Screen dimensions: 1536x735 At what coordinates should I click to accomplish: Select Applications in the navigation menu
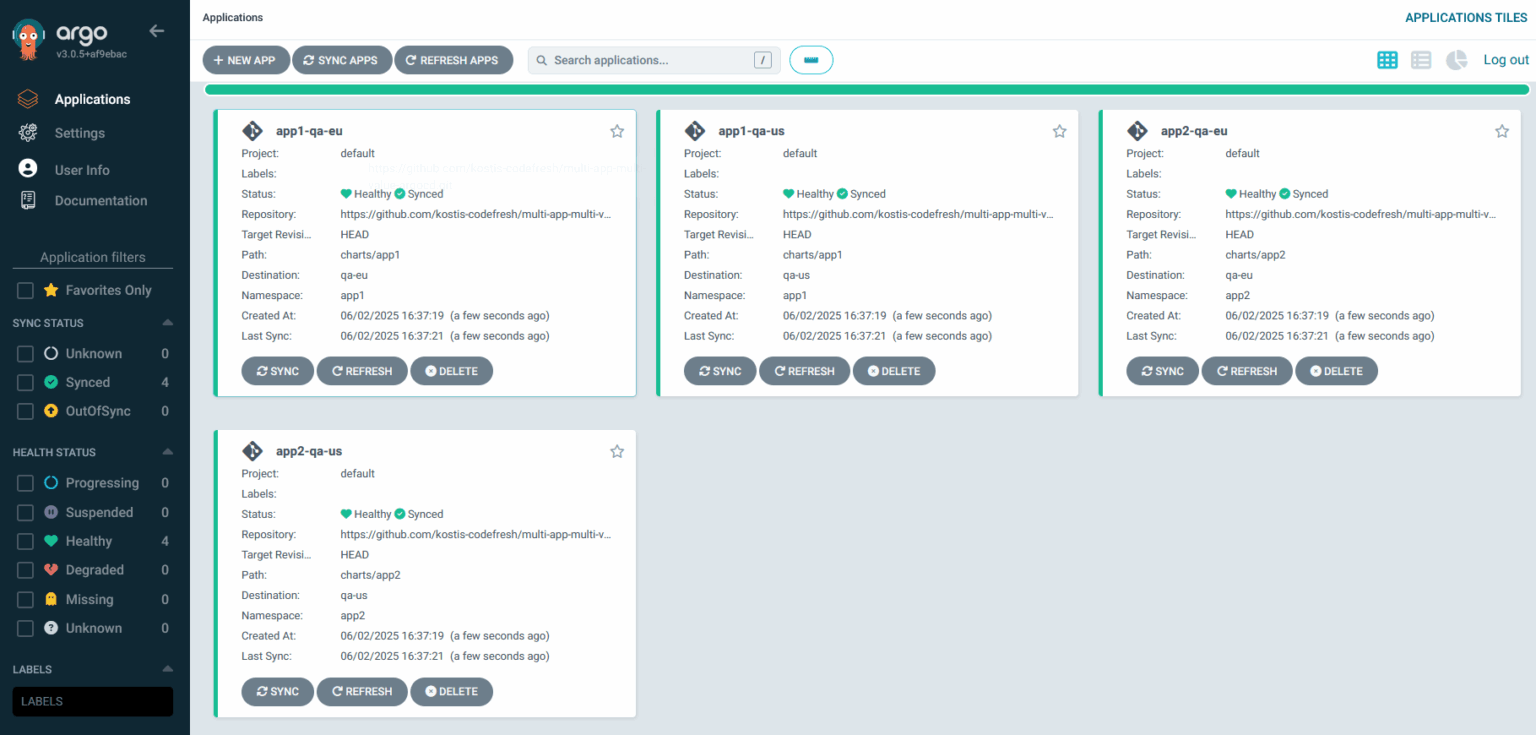tap(93, 98)
